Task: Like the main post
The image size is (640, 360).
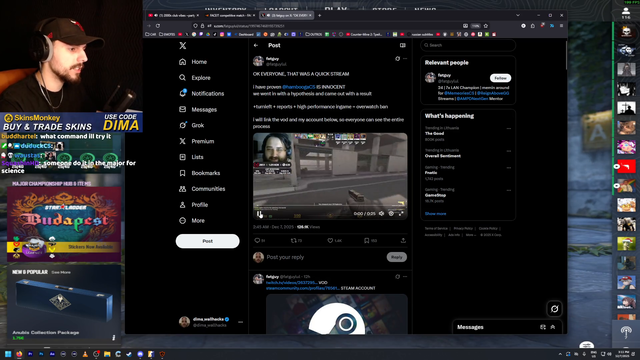Action: (x=330, y=241)
